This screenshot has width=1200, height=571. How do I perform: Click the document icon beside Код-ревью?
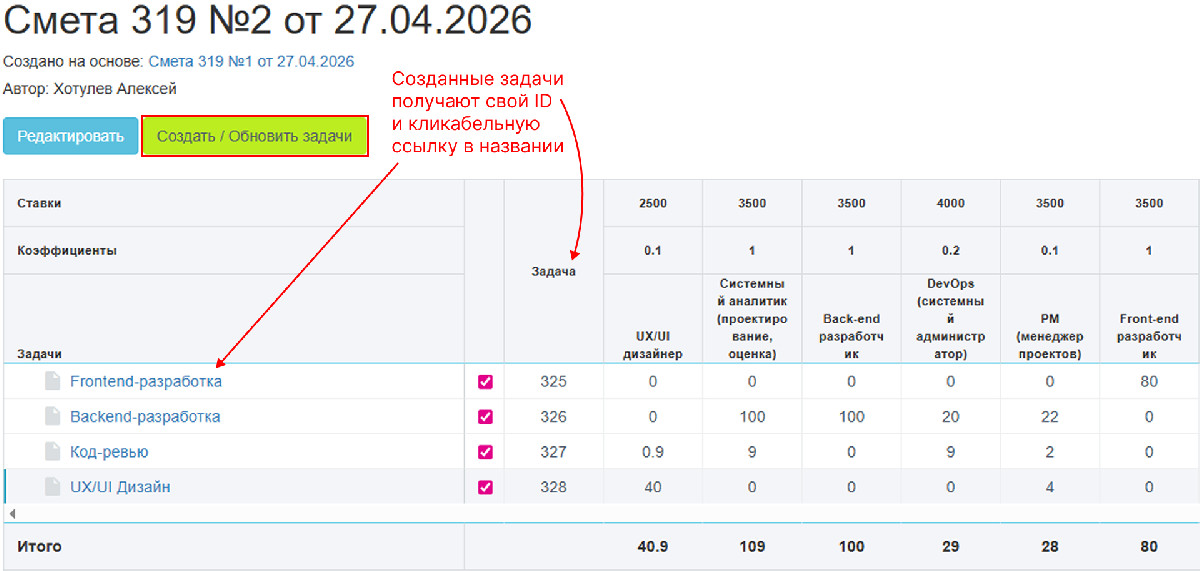[x=52, y=452]
